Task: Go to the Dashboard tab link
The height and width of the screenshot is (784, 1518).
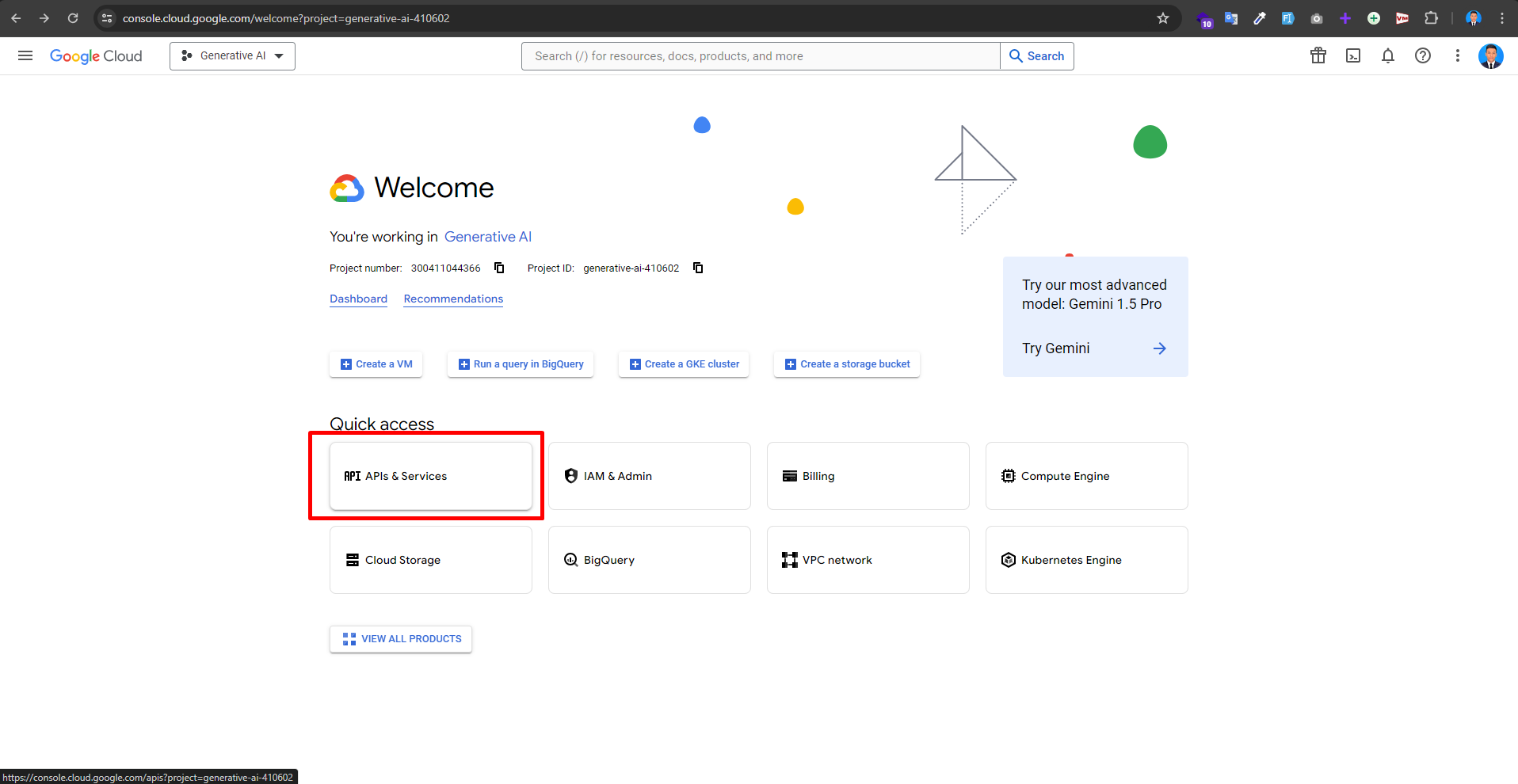Action: (x=358, y=299)
